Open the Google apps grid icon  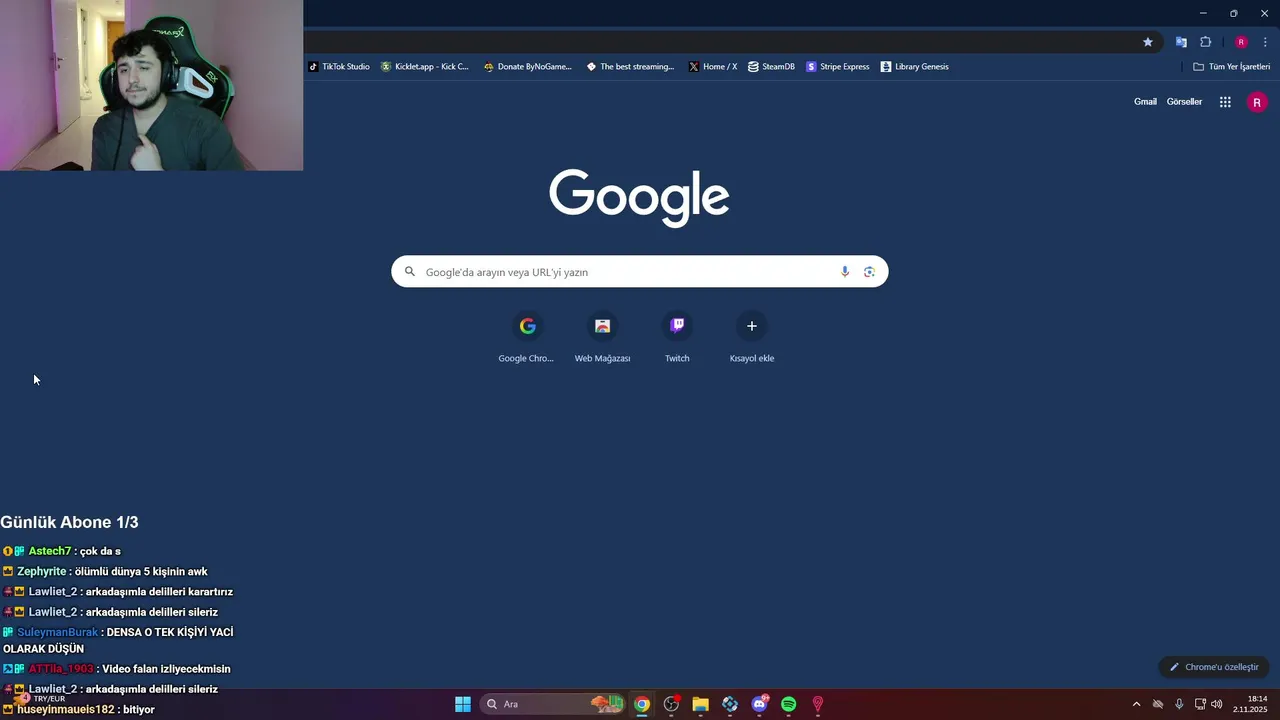(1225, 102)
